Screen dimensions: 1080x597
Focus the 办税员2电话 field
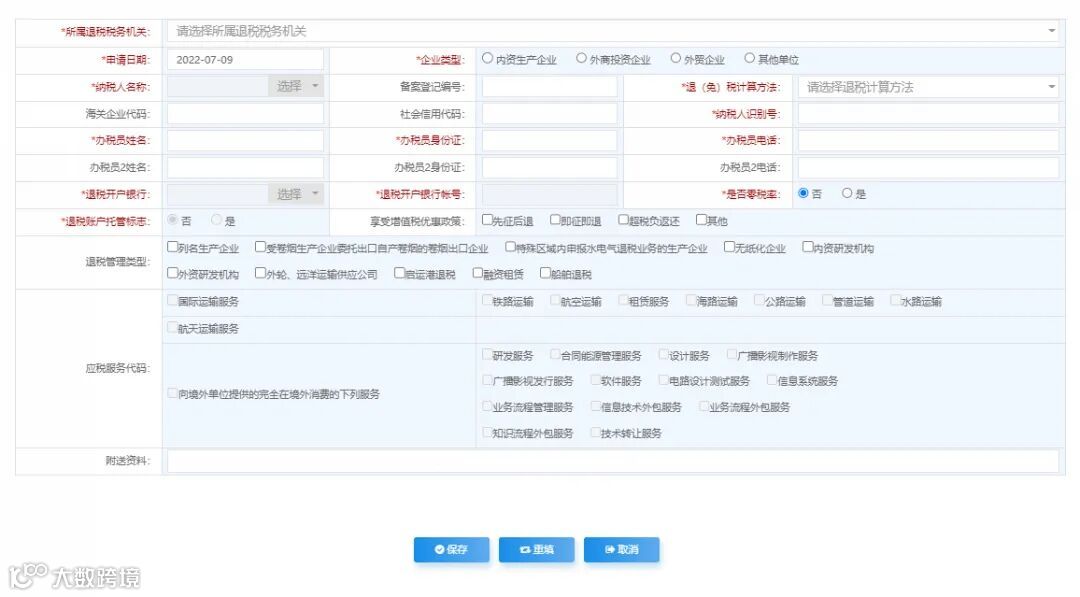[928, 167]
